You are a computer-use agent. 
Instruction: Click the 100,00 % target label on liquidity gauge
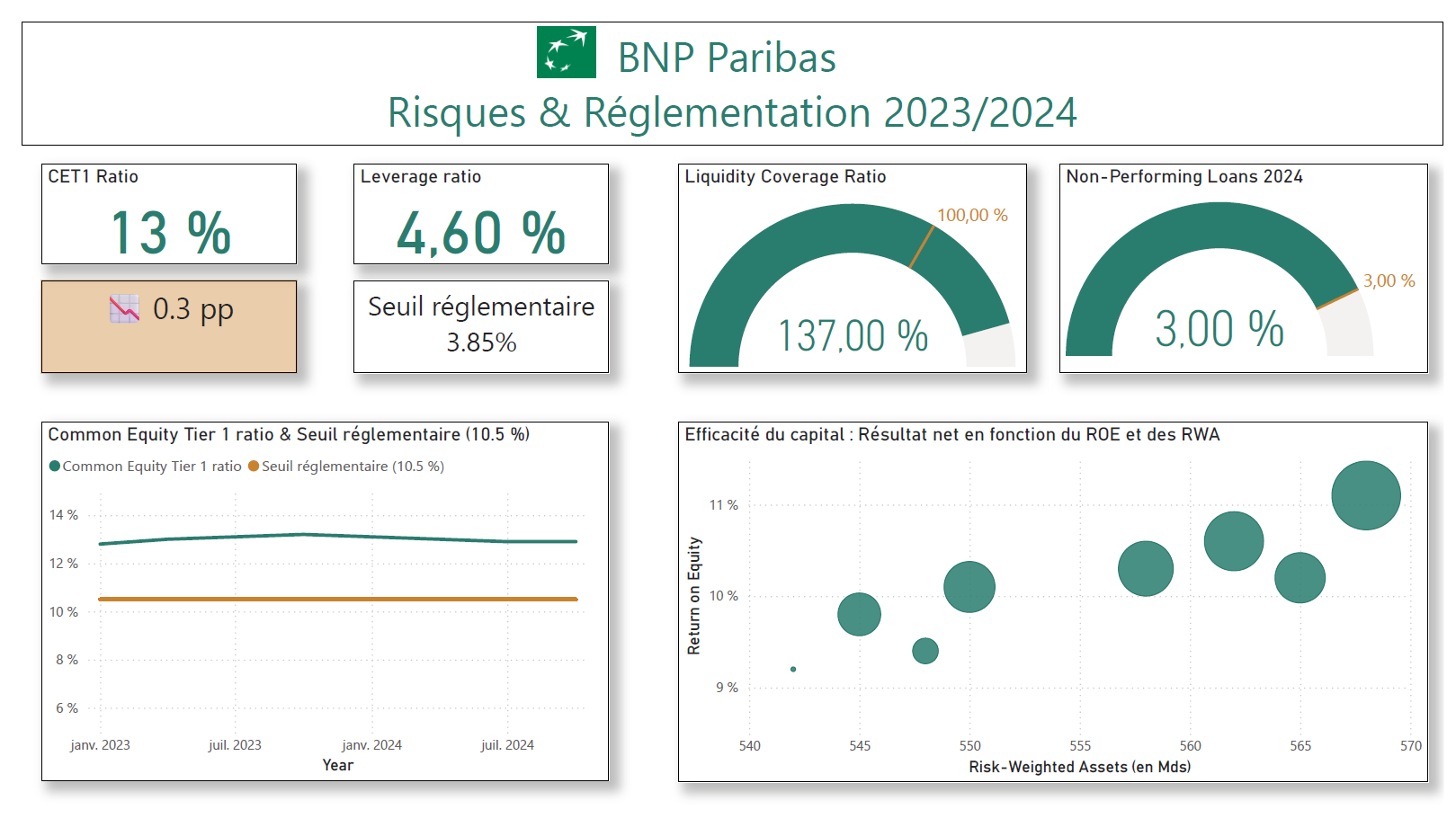pyautogui.click(x=971, y=216)
